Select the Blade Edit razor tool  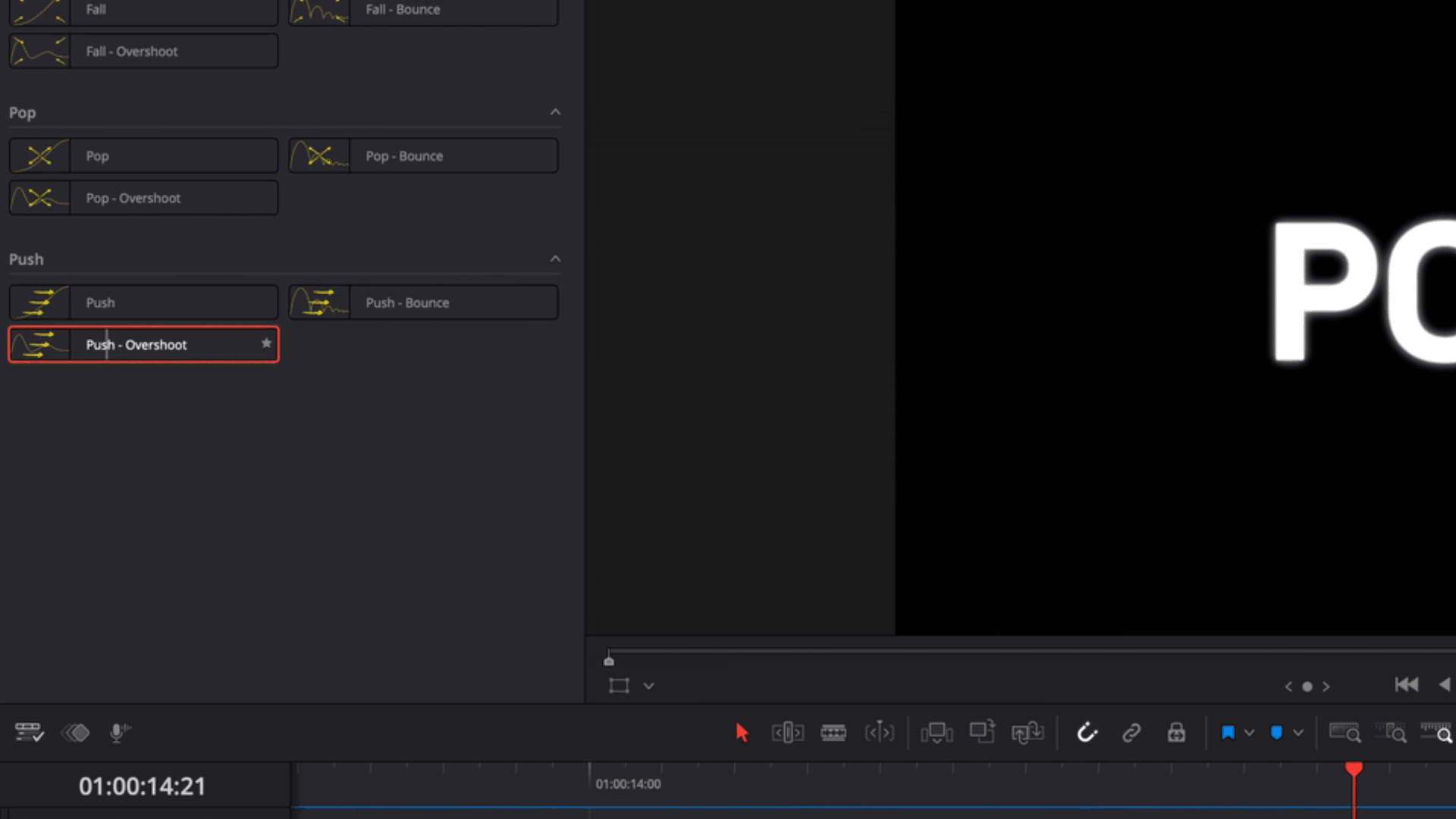833,733
